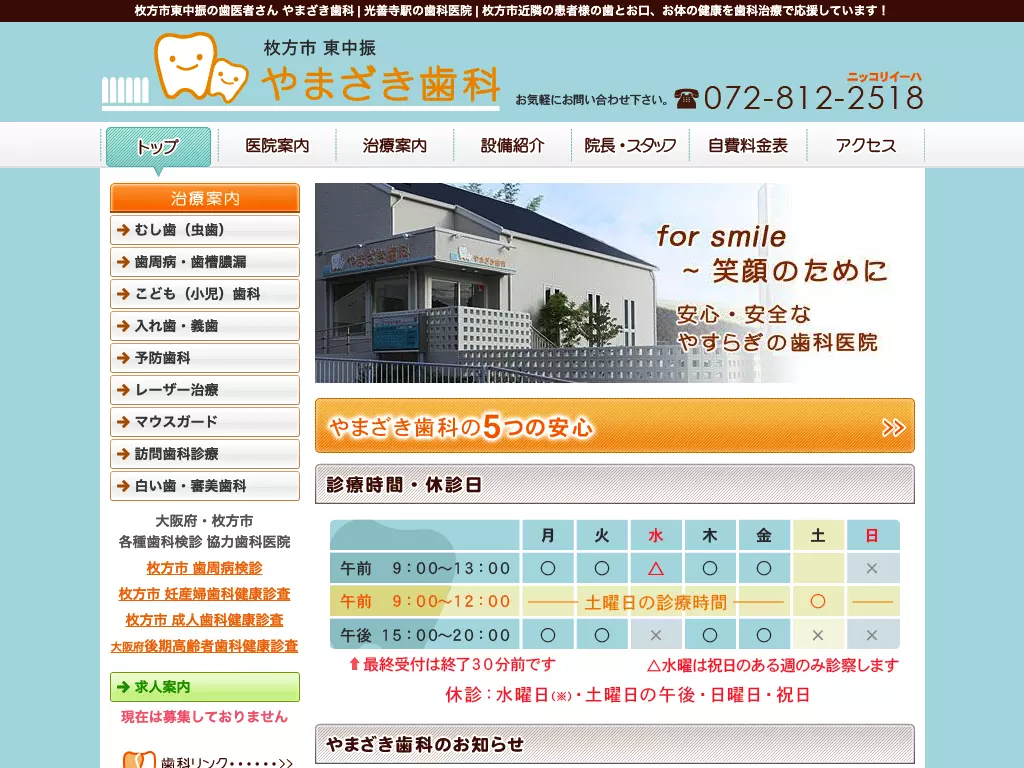Open the 枚方市 成人歯科健康診査 link
Screen dimensions: 1024x768
click(204, 620)
